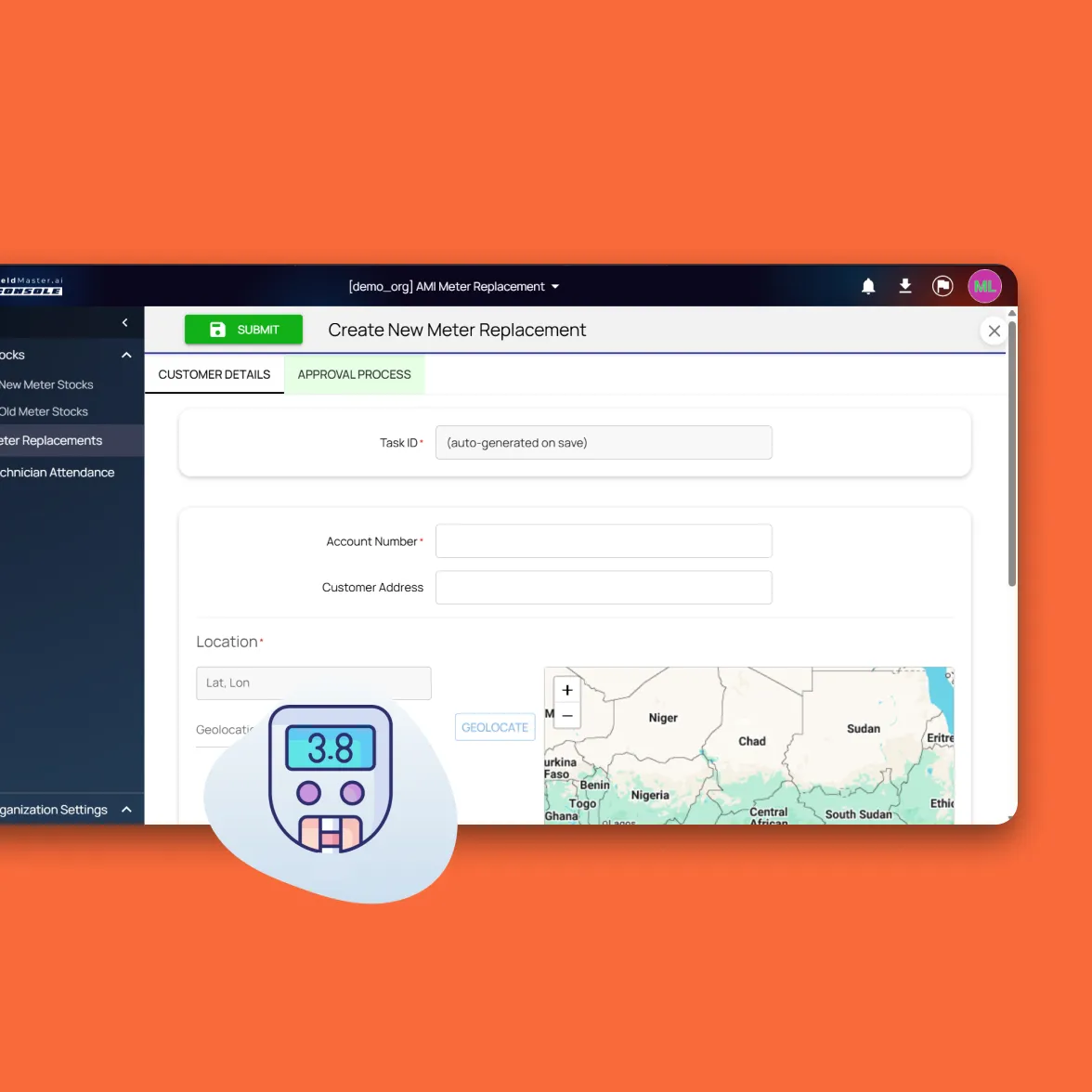The image size is (1092, 1092).
Task: Collapse the Organization Settings section
Action: pyautogui.click(x=126, y=810)
